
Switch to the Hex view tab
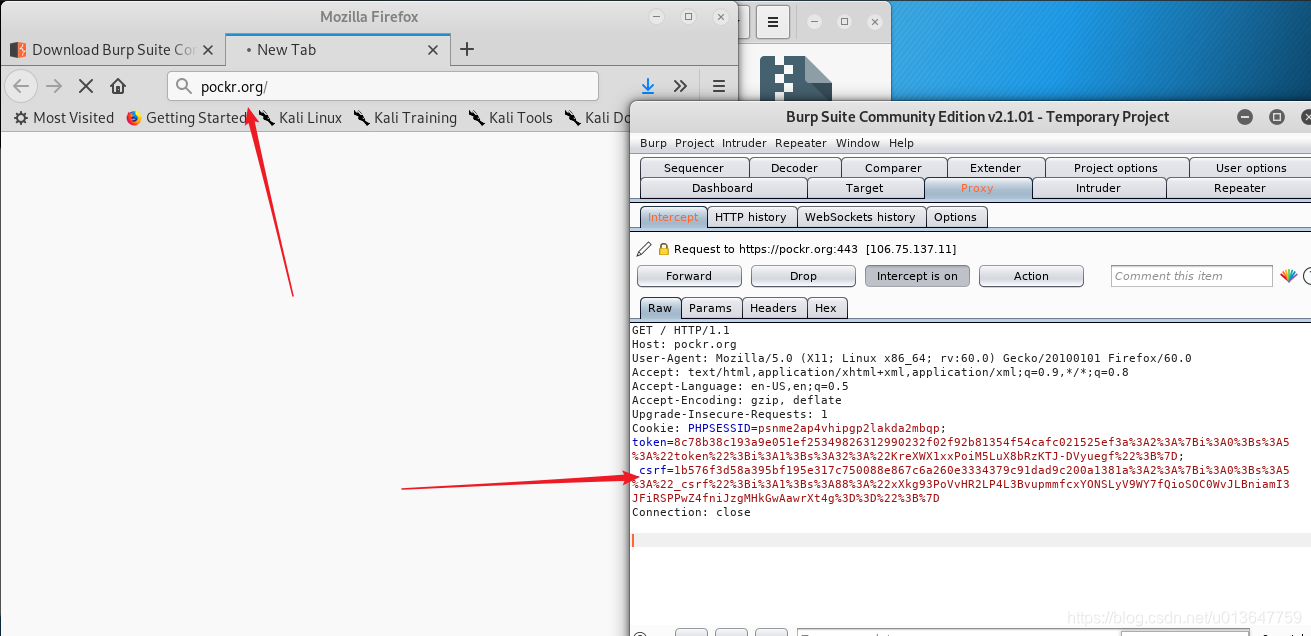tap(826, 308)
